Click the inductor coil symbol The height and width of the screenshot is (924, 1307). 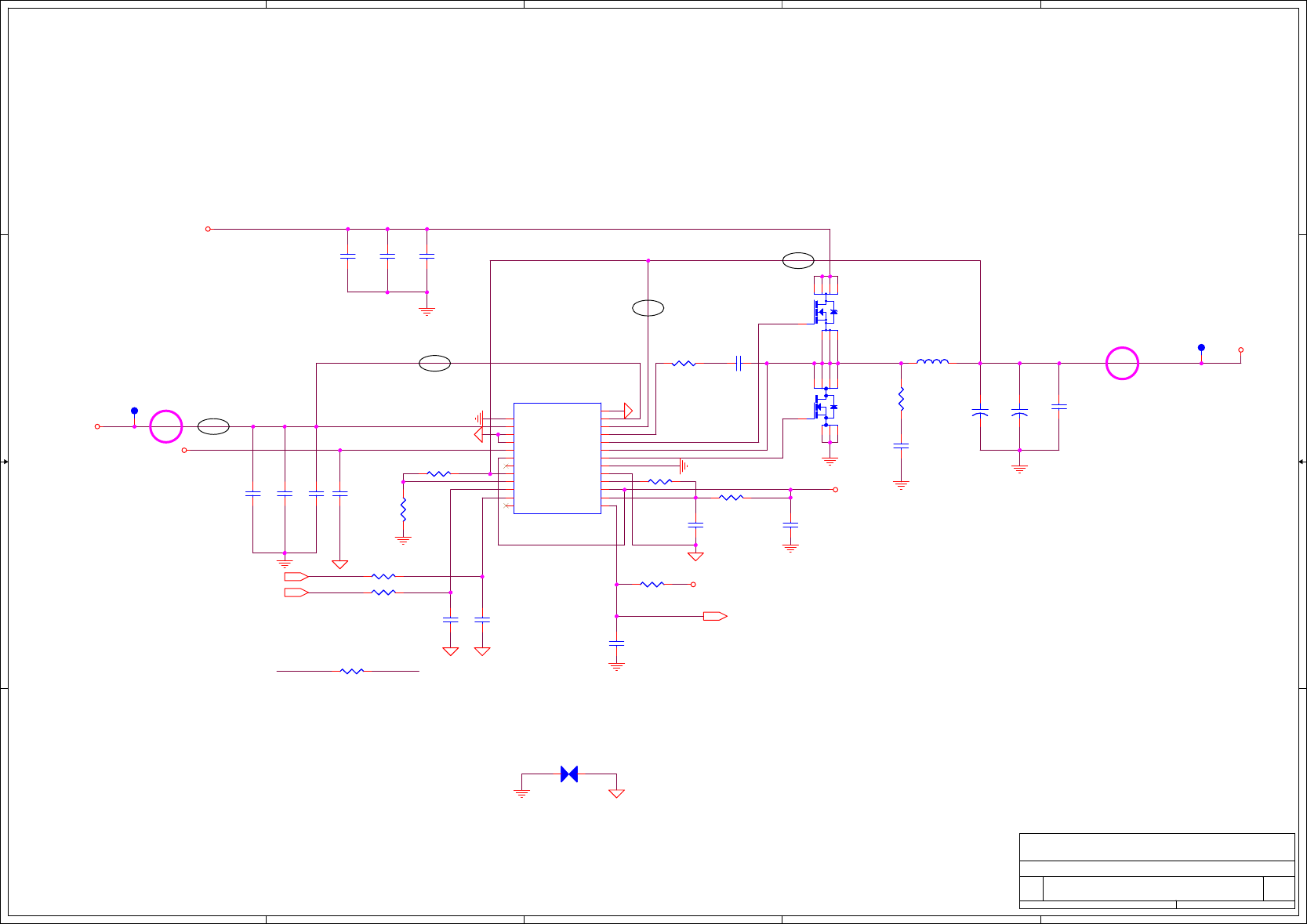(932, 361)
